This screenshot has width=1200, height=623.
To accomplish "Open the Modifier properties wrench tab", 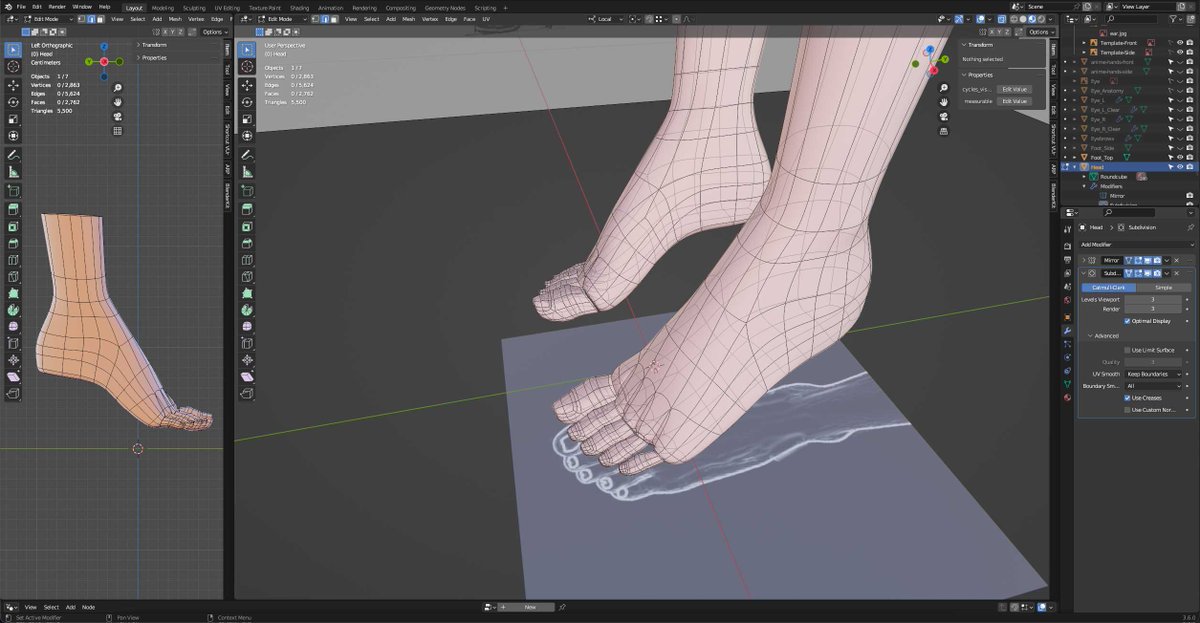I will [1068, 330].
